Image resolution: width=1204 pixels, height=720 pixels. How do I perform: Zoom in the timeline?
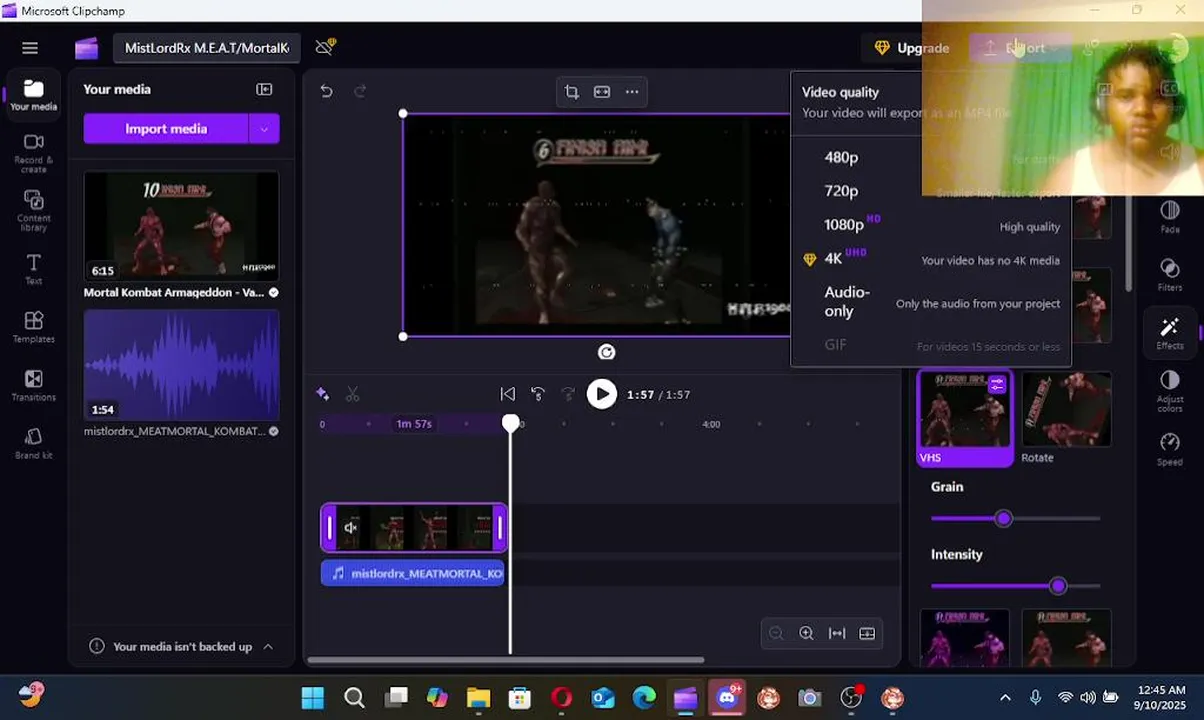click(x=806, y=633)
